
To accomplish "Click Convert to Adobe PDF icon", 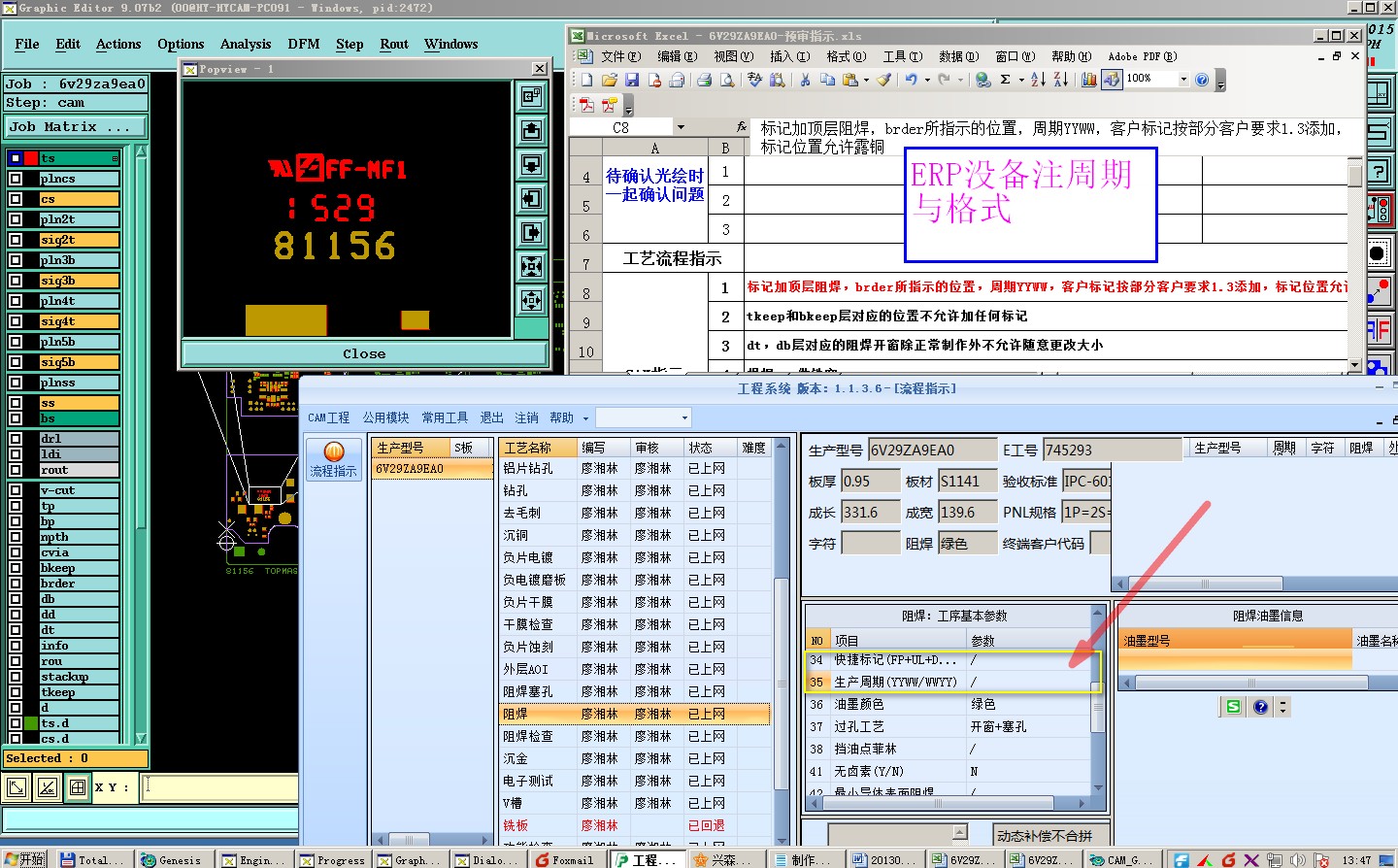I will (x=586, y=105).
